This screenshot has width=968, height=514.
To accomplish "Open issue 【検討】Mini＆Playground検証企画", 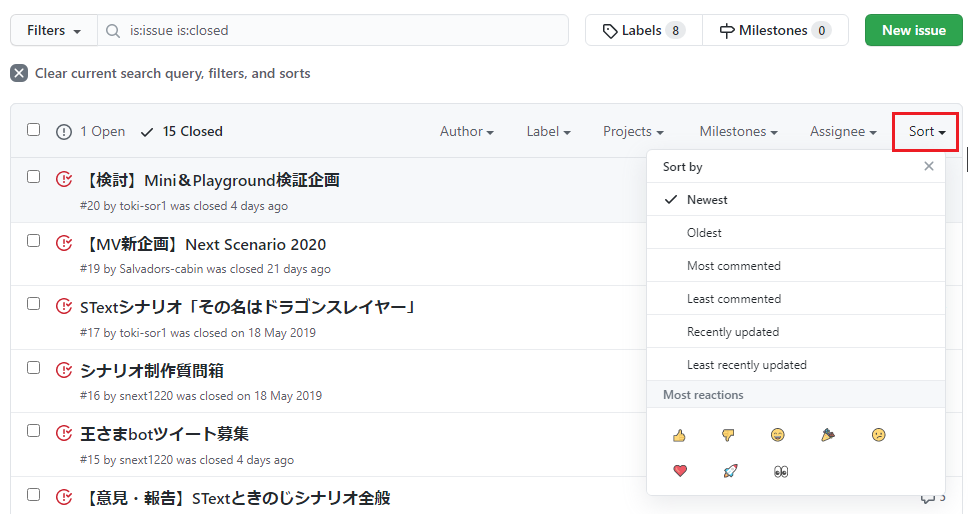I will [211, 180].
